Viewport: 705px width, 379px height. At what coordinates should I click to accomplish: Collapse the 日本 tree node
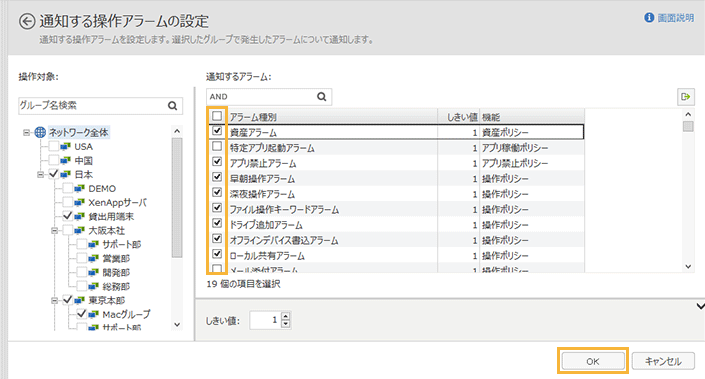40,174
